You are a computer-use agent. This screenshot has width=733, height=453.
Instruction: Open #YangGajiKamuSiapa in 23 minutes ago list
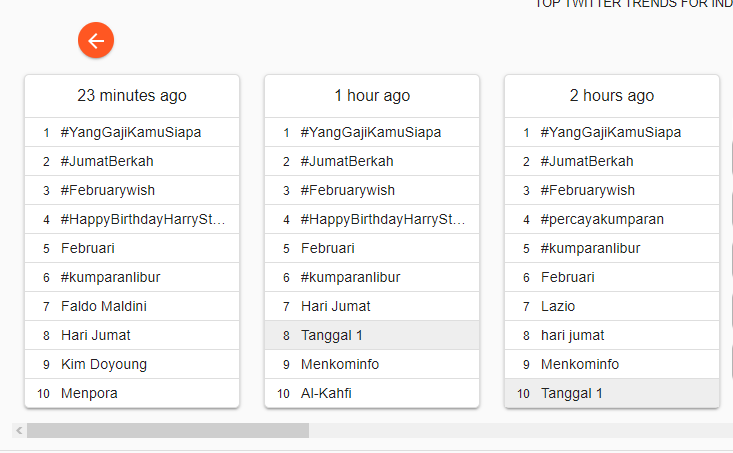pos(131,132)
